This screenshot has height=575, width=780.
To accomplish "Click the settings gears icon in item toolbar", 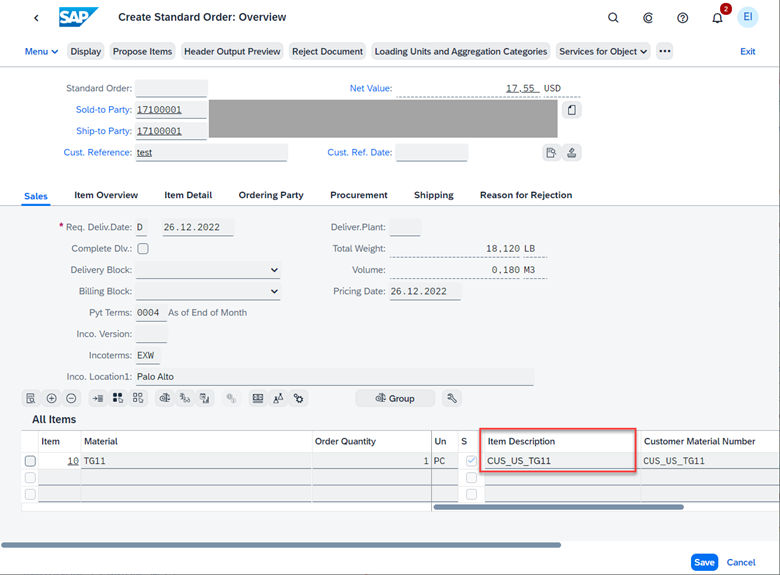I will pos(298,398).
